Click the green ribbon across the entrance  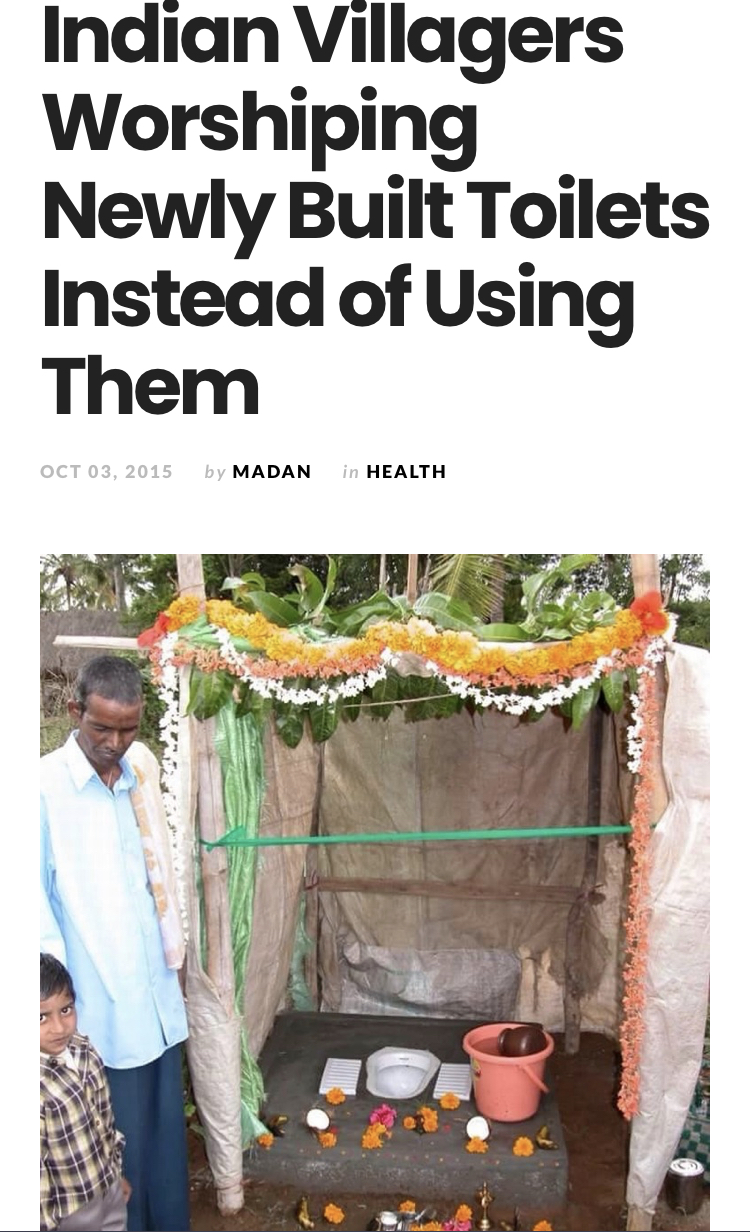(420, 836)
